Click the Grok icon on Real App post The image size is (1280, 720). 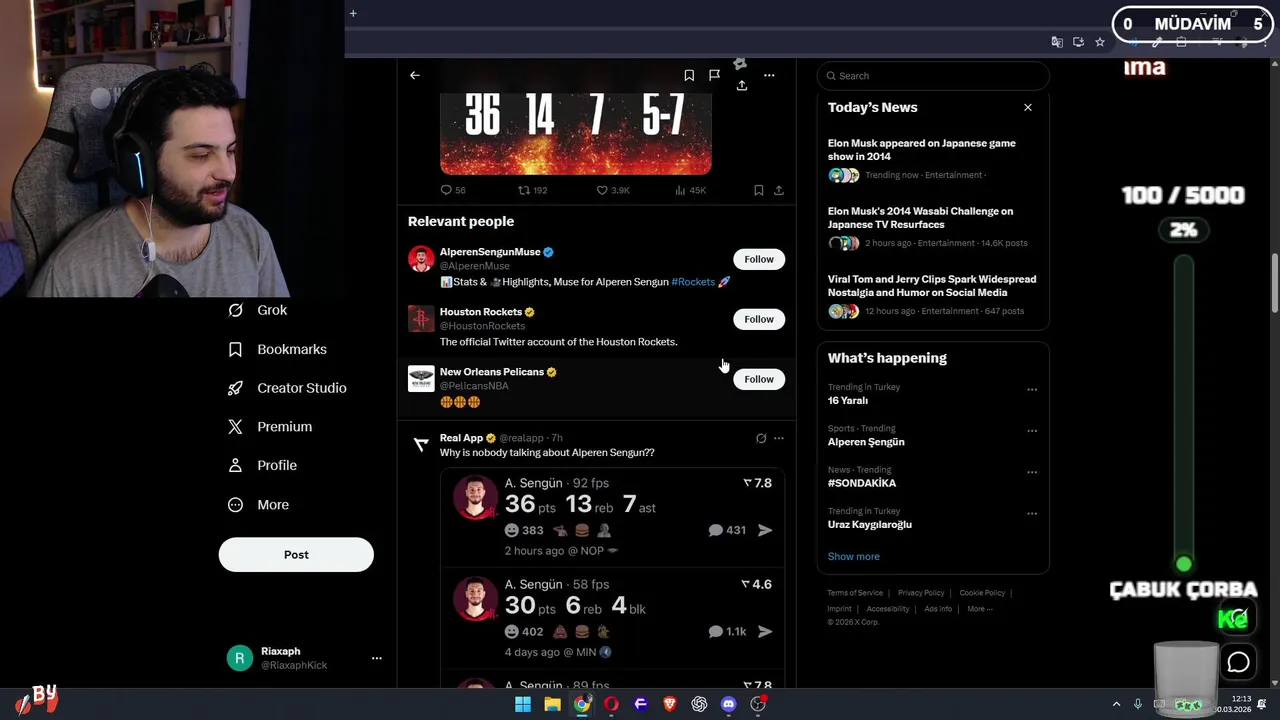tap(761, 438)
